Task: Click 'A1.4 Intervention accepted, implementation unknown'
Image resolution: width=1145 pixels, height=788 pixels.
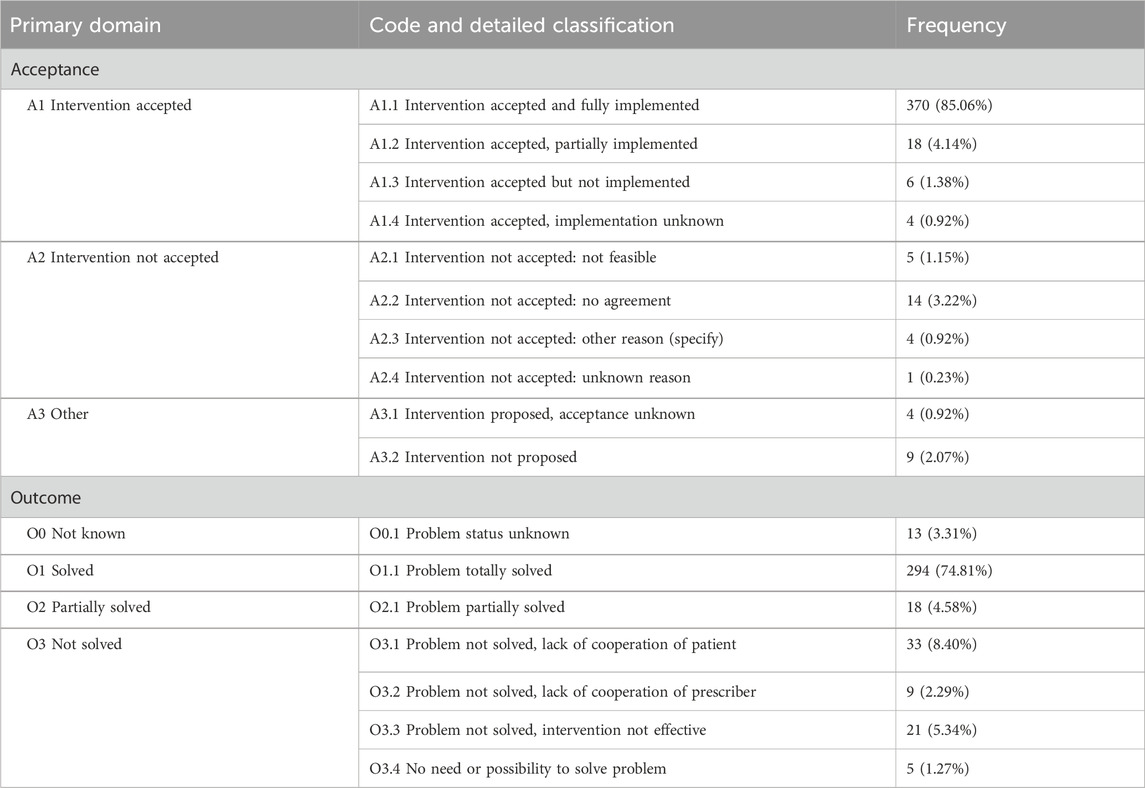Action: [546, 221]
